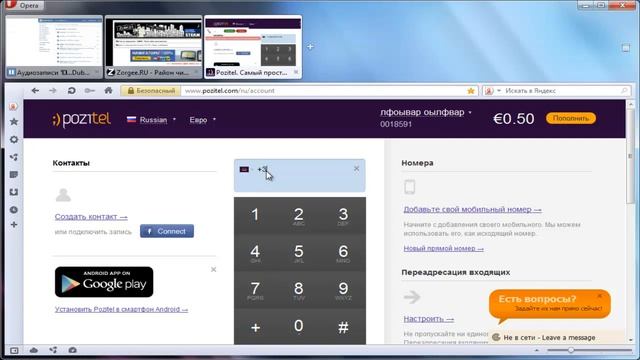Tap the hash key on keypad
640x360 pixels.
coord(343,327)
